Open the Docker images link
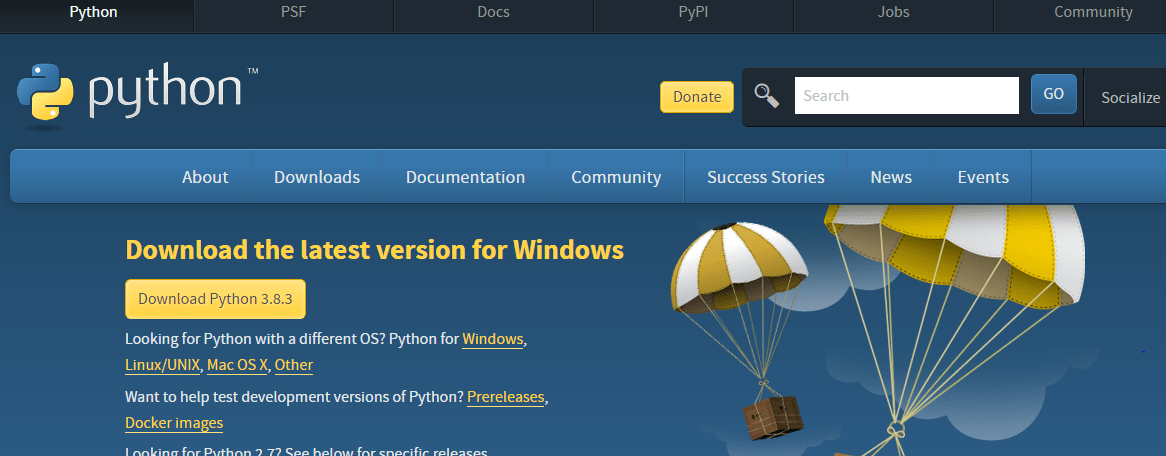 pos(174,423)
